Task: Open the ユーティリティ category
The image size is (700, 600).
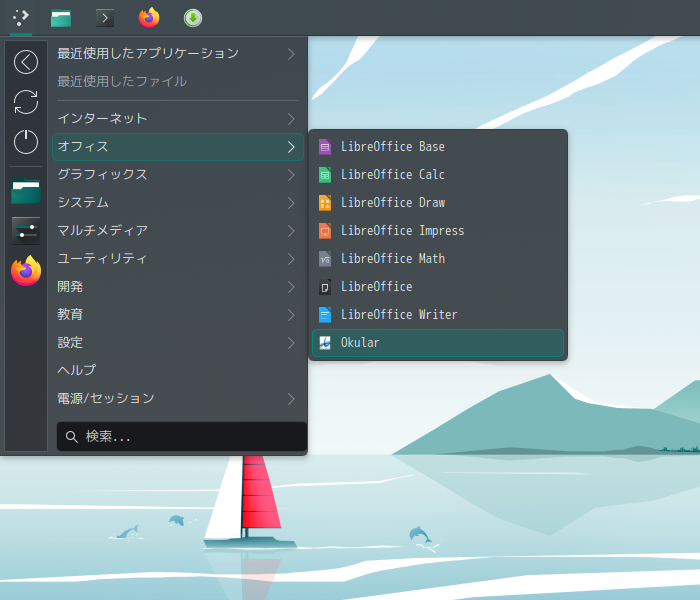Action: point(178,259)
